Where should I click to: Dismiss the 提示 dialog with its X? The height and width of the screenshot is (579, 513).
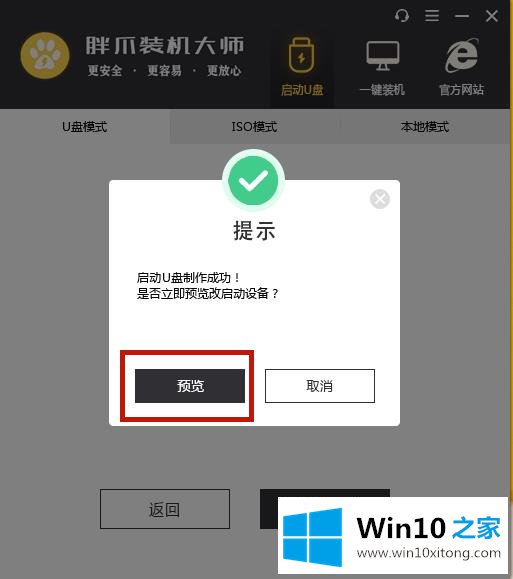[x=380, y=199]
